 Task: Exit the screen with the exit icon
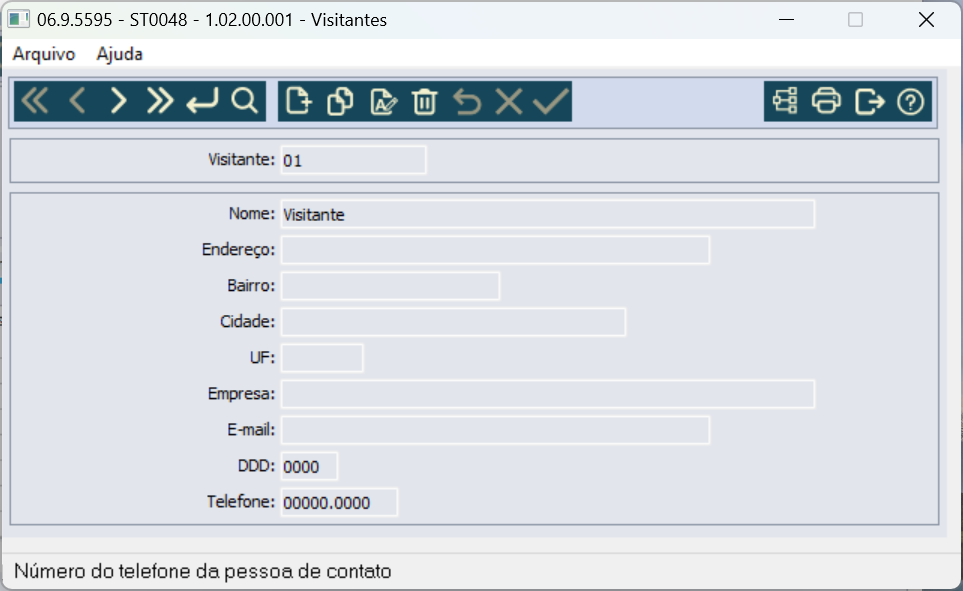tap(869, 101)
